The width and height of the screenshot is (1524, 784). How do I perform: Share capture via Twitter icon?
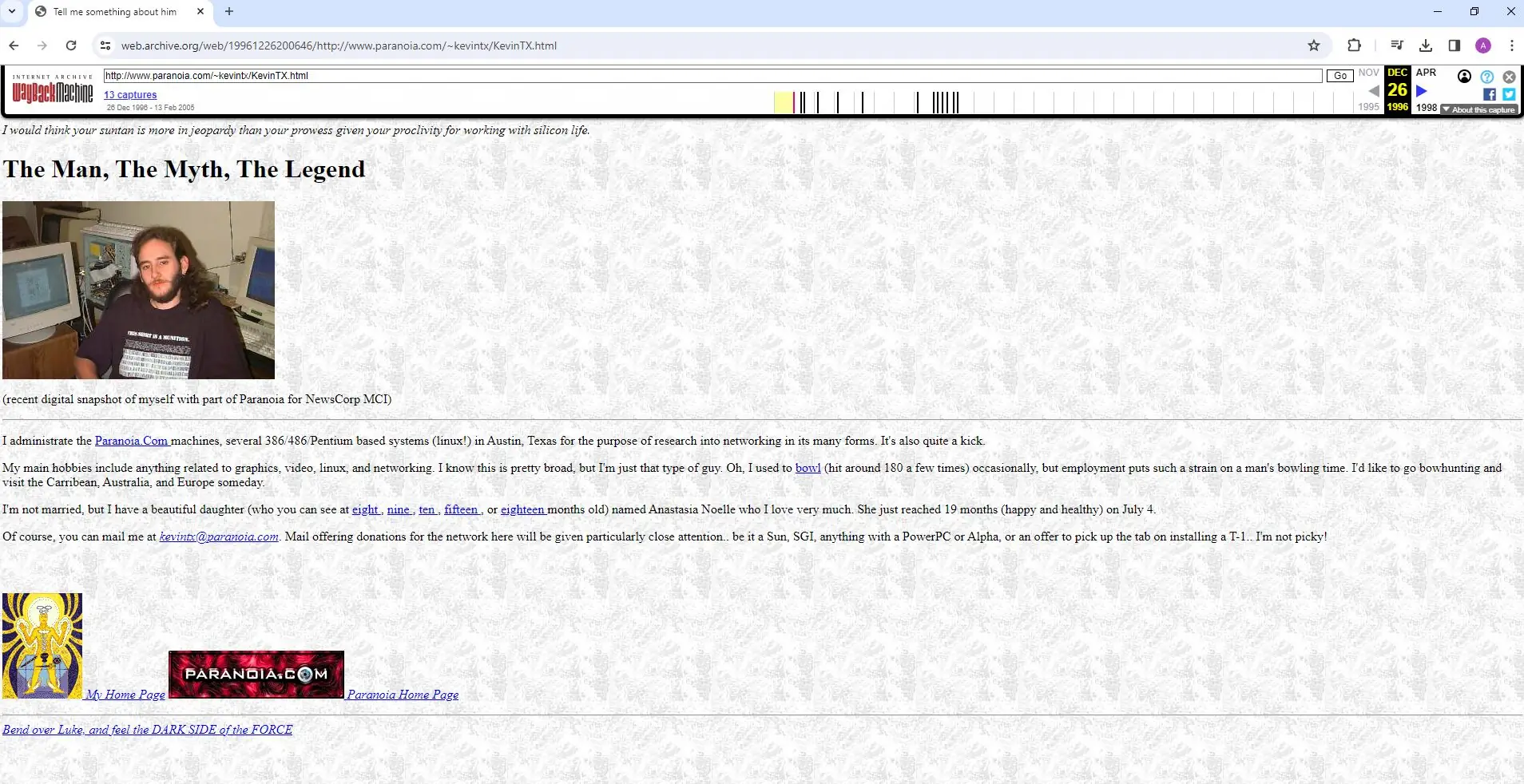pos(1509,94)
